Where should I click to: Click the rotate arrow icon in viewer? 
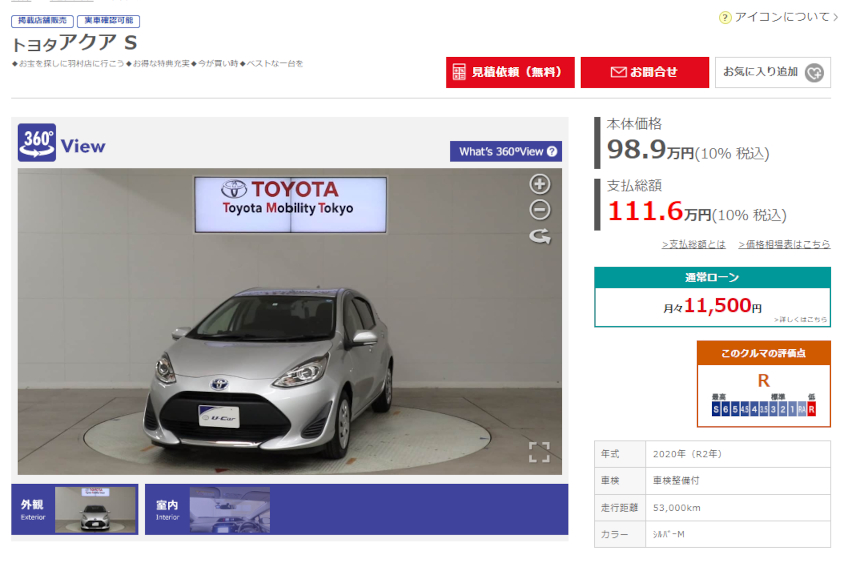539,237
